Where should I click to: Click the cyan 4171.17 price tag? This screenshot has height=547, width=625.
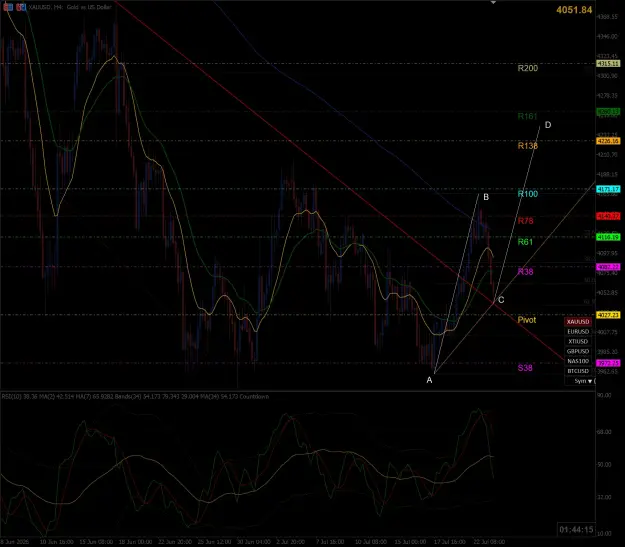(x=608, y=189)
